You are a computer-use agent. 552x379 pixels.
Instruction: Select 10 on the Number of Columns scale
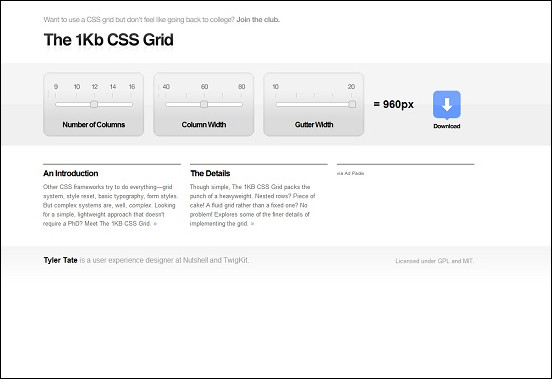pyautogui.click(x=77, y=87)
